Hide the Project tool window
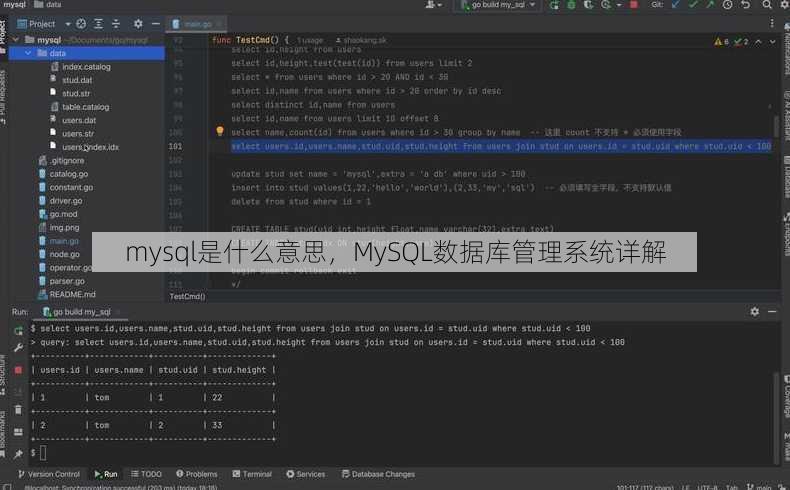Screen dimensions: 790x490 pos(156,24)
